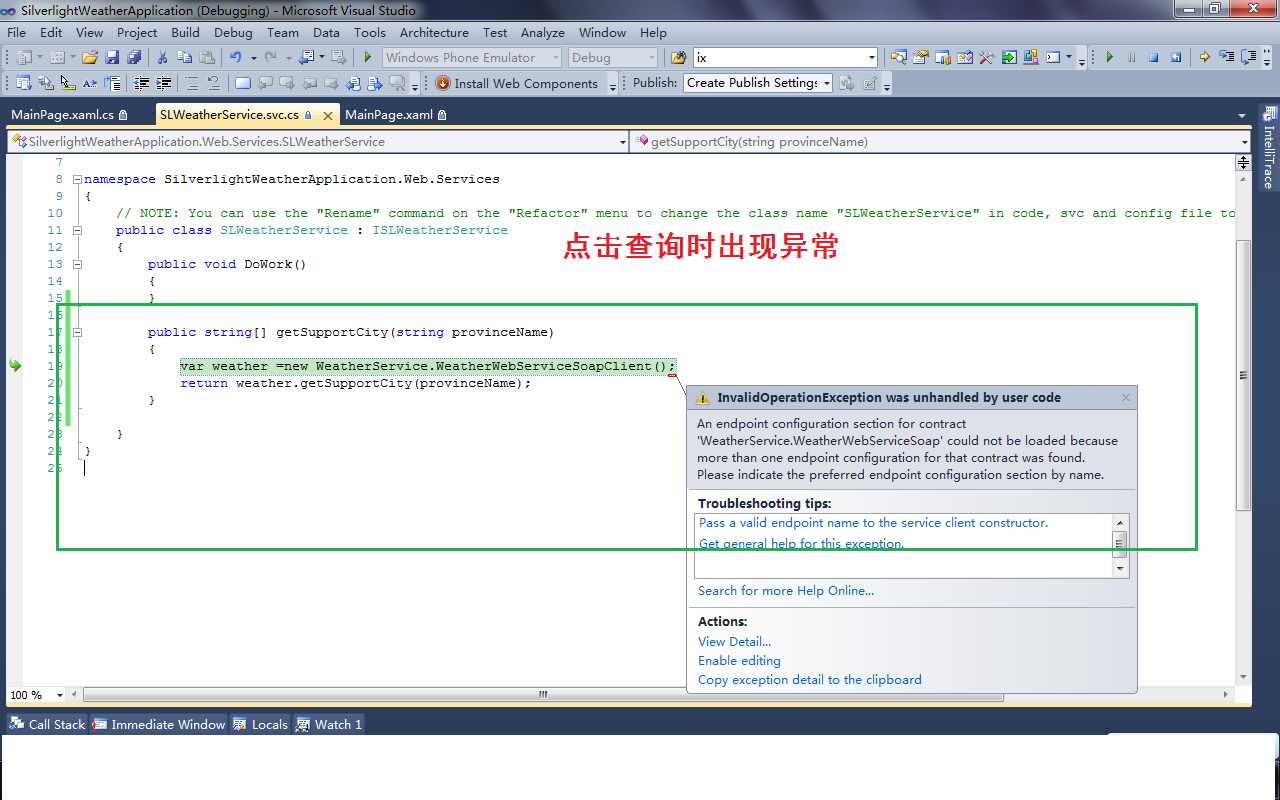This screenshot has height=800, width=1280.
Task: Click the Restart debugging icon
Action: [x=1175, y=57]
